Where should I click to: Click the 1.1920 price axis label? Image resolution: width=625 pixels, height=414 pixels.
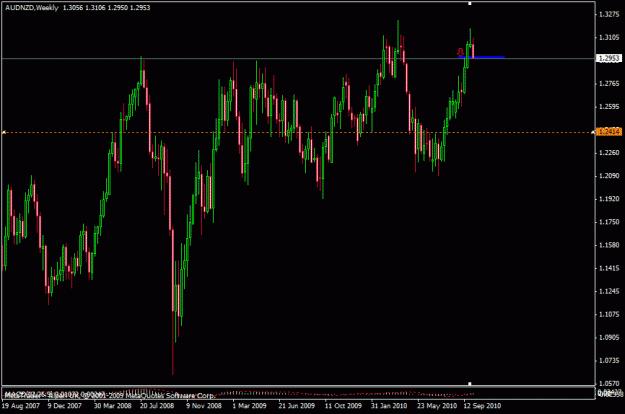click(x=609, y=199)
